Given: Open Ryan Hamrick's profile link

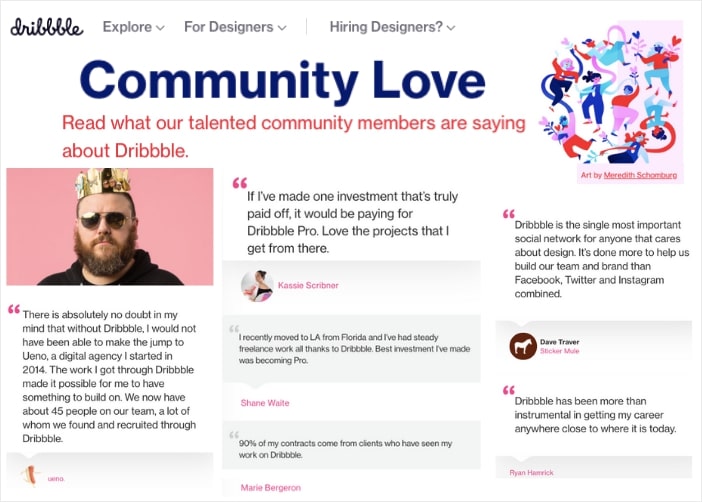Looking at the screenshot, I should [531, 472].
